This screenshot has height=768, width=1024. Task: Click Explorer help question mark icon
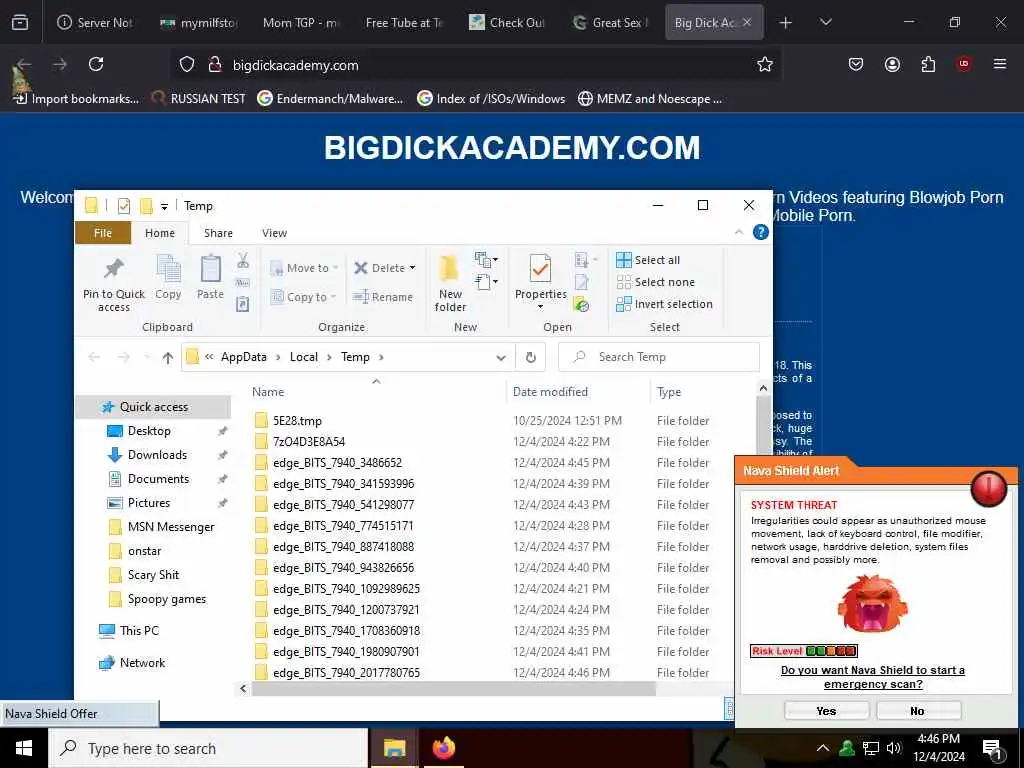(761, 232)
